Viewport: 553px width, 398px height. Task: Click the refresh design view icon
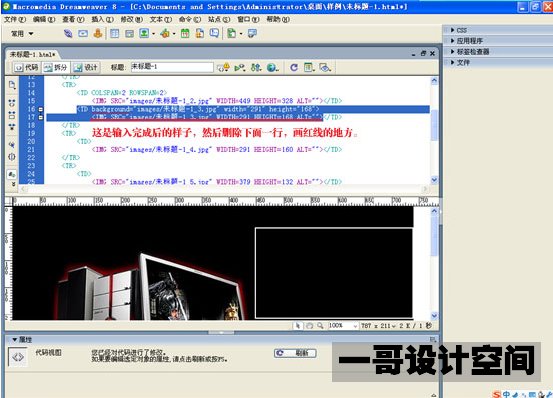[294, 67]
